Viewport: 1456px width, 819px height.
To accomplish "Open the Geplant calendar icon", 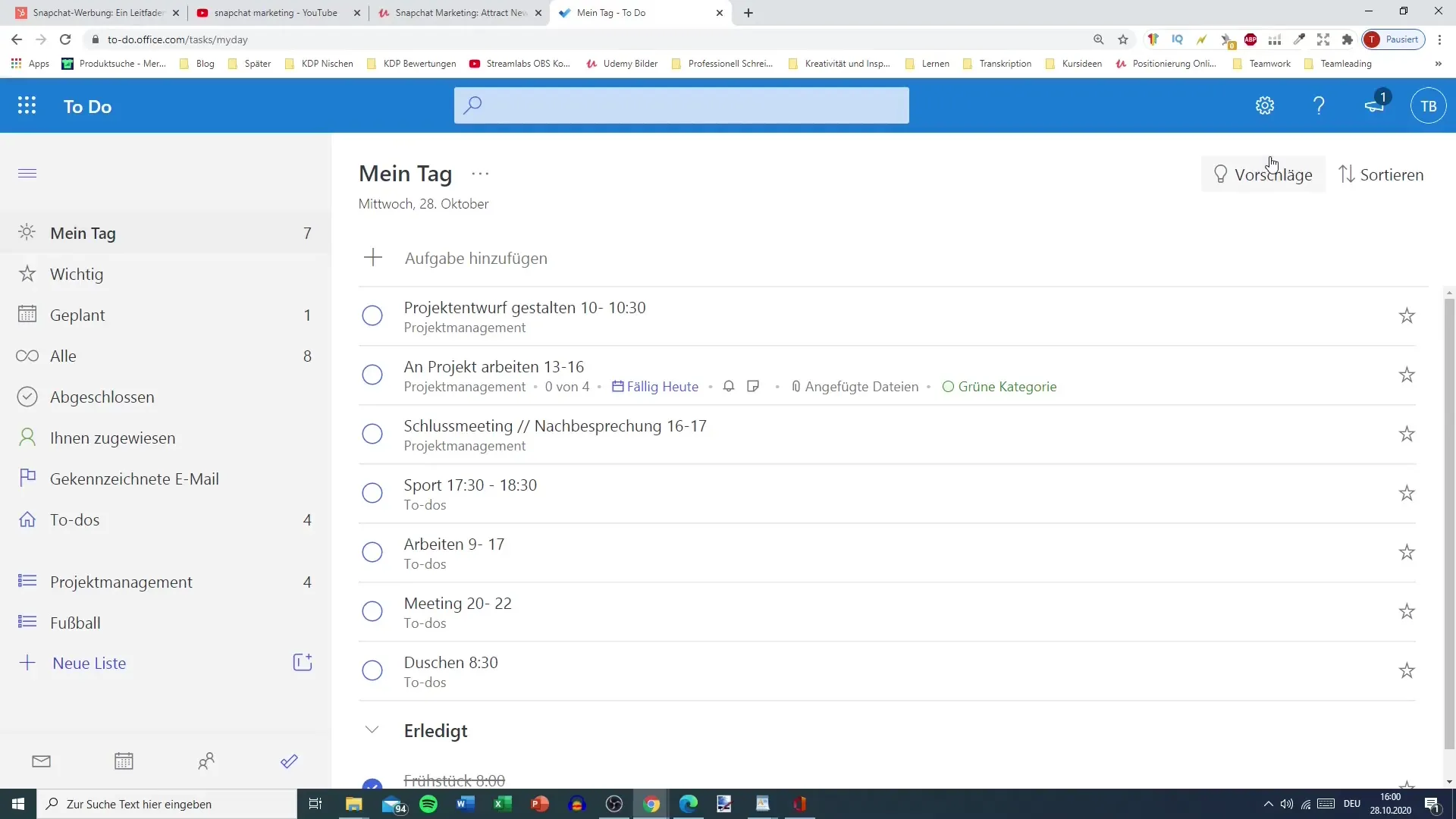I will click(x=27, y=315).
